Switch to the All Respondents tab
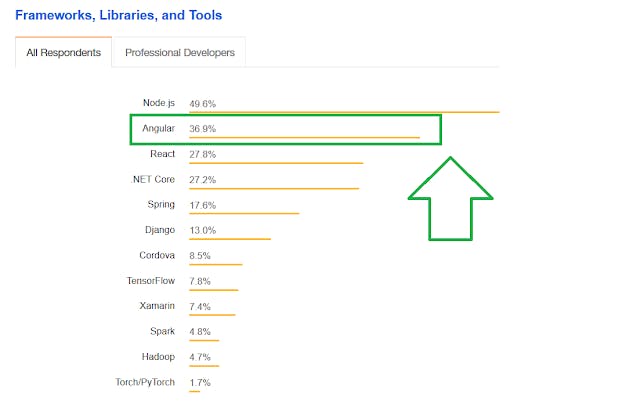Screen dimensions: 640x404 [63, 53]
